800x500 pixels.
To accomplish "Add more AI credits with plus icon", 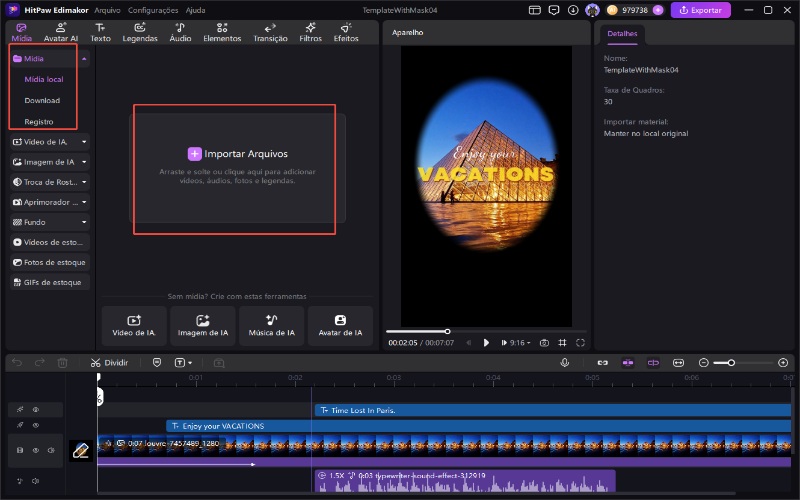I will (x=658, y=10).
